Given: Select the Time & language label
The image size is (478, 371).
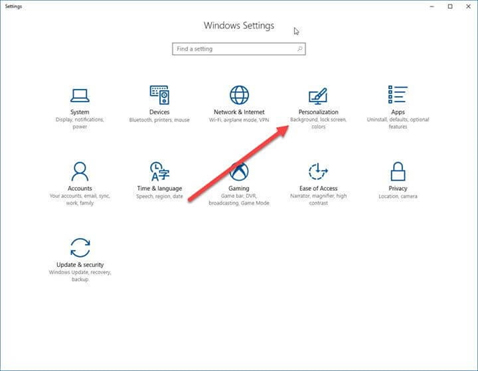Looking at the screenshot, I should click(159, 188).
